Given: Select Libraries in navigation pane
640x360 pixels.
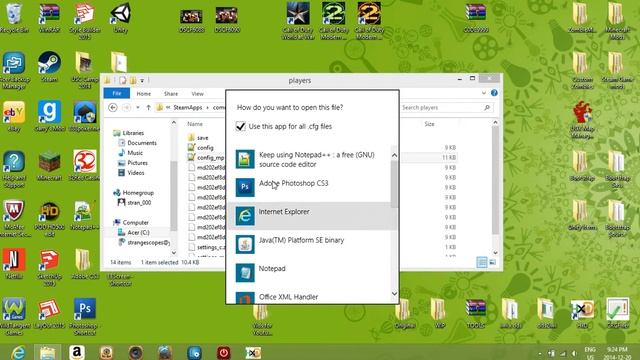Looking at the screenshot, I should point(133,133).
